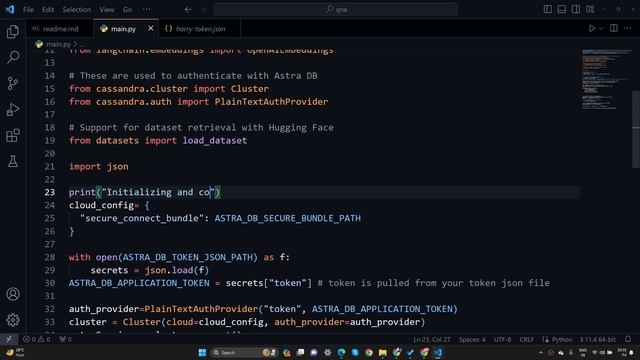Close the main.py tab
Image resolution: width=640 pixels, height=360 pixels.
click(151, 28)
